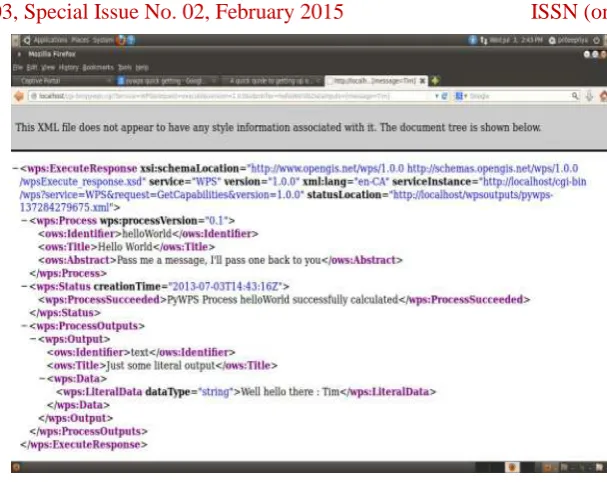607x482 pixels.
Task: Click the 'Well hello there : Tim' LiteralData line
Action: click(246, 392)
